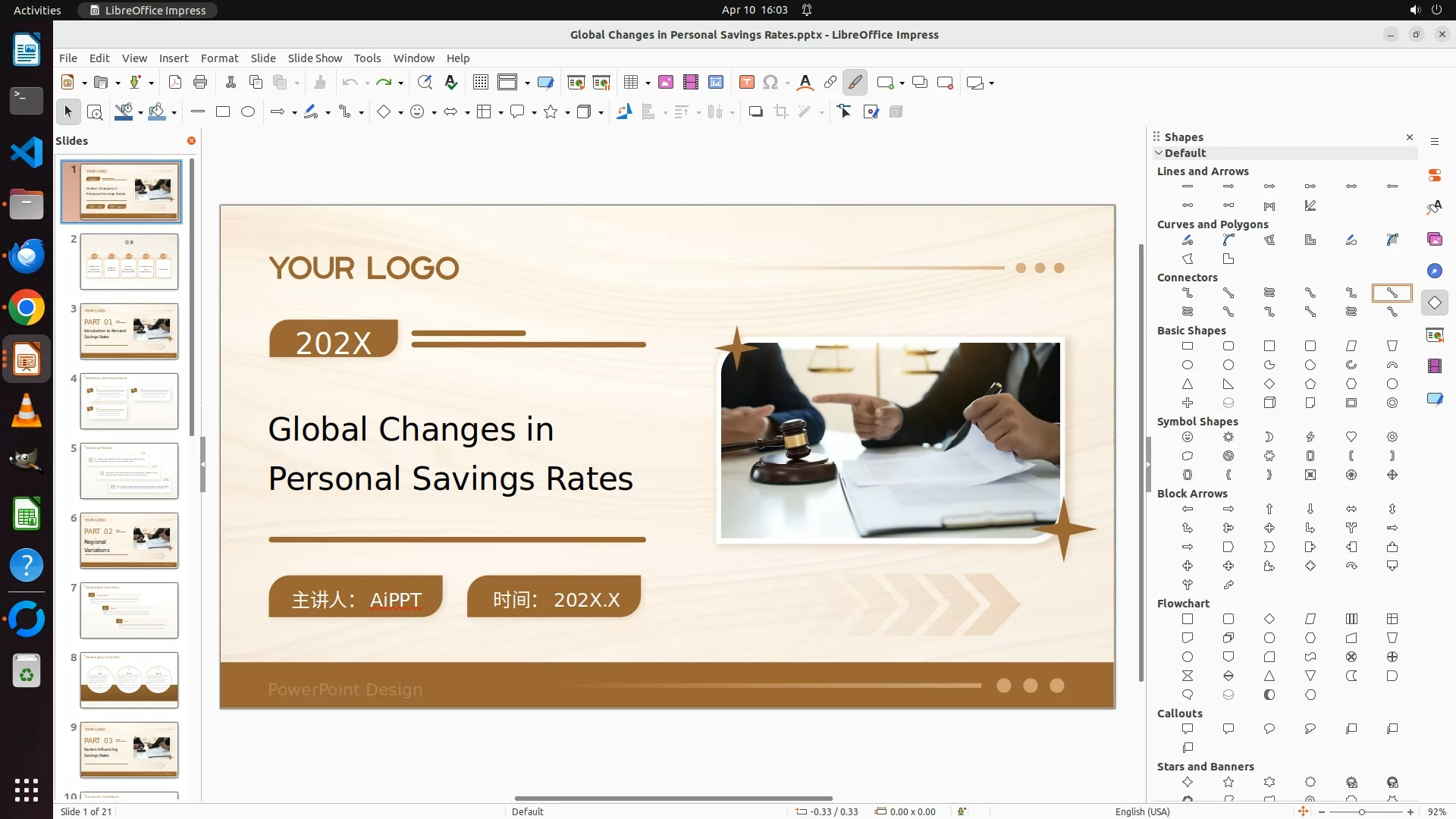Viewport: 1456px width, 819px height.
Task: Click the Insert Chart icon
Action: point(716,83)
